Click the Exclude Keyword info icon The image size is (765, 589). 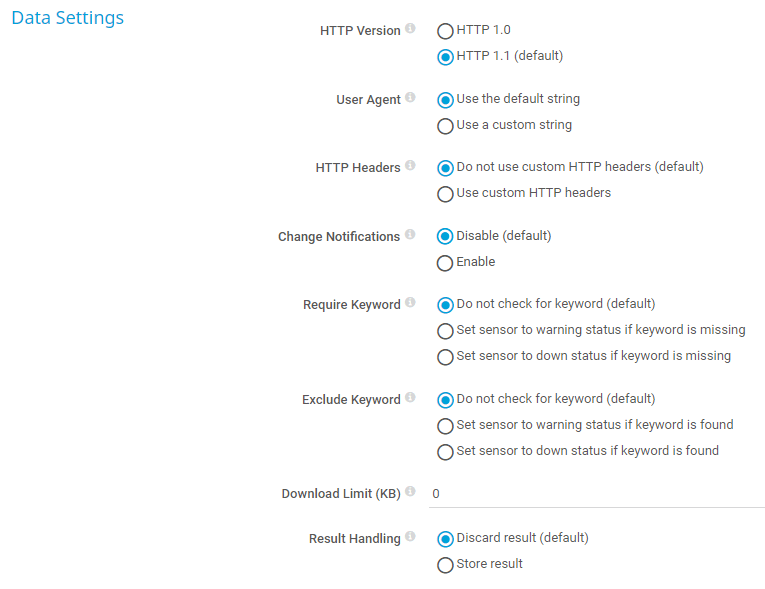pyautogui.click(x=411, y=399)
